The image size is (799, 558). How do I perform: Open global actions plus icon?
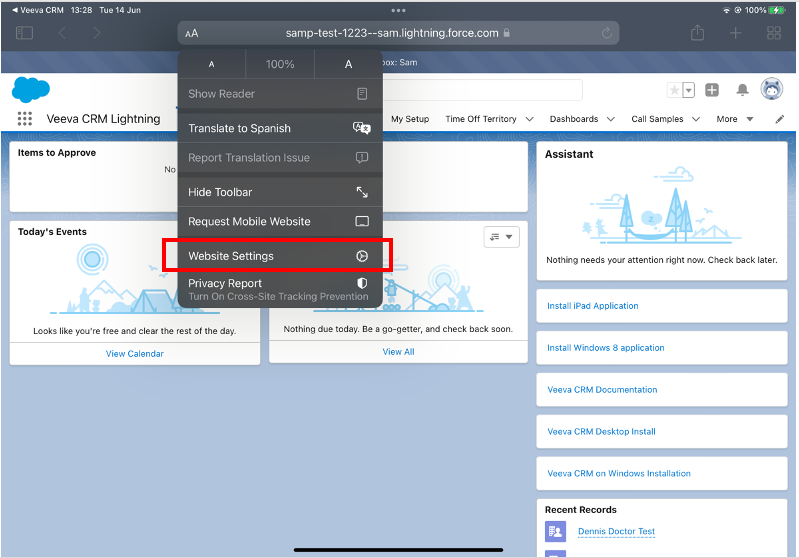click(x=712, y=90)
